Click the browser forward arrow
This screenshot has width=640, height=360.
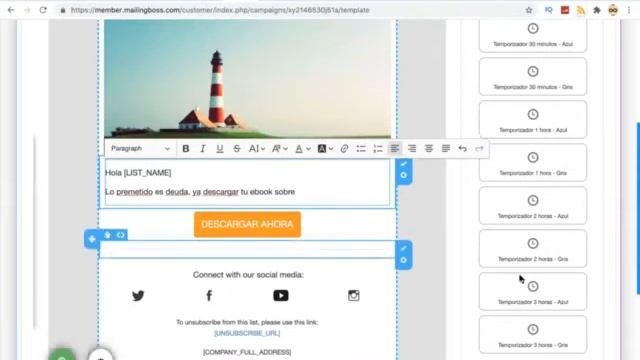pyautogui.click(x=27, y=10)
